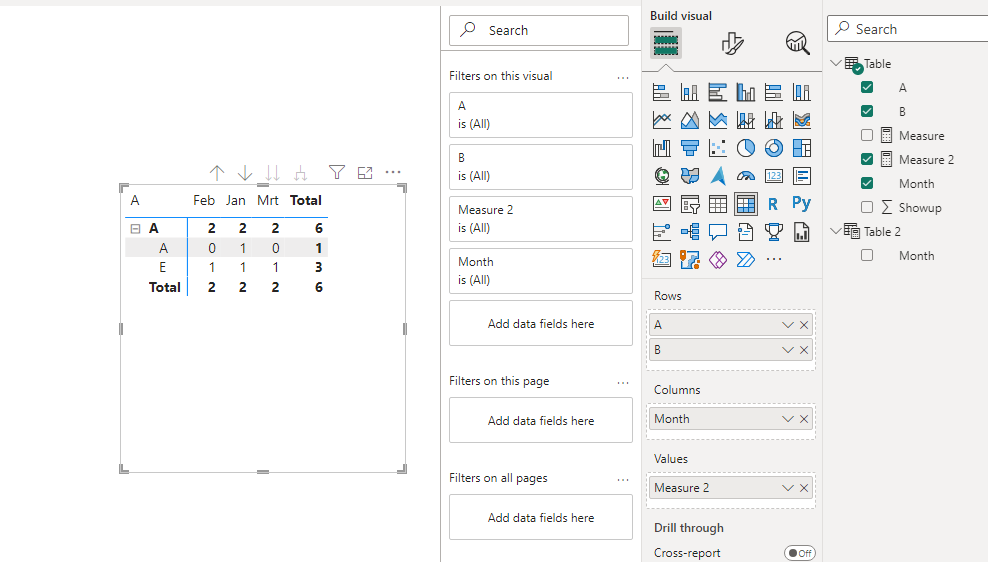This screenshot has width=988, height=562.
Task: Check Month under Table 2
Action: [867, 255]
